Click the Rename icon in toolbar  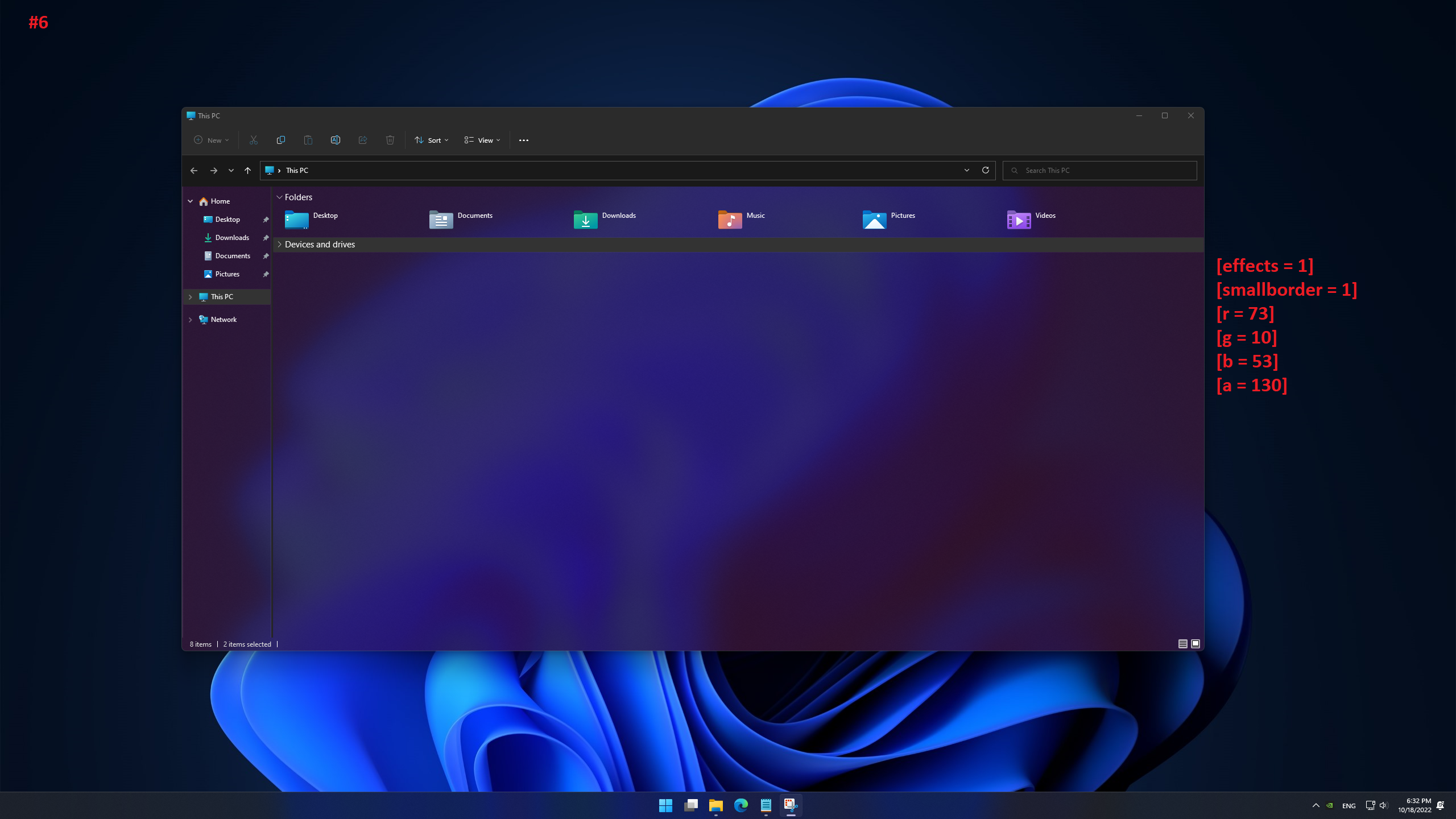pos(336,140)
